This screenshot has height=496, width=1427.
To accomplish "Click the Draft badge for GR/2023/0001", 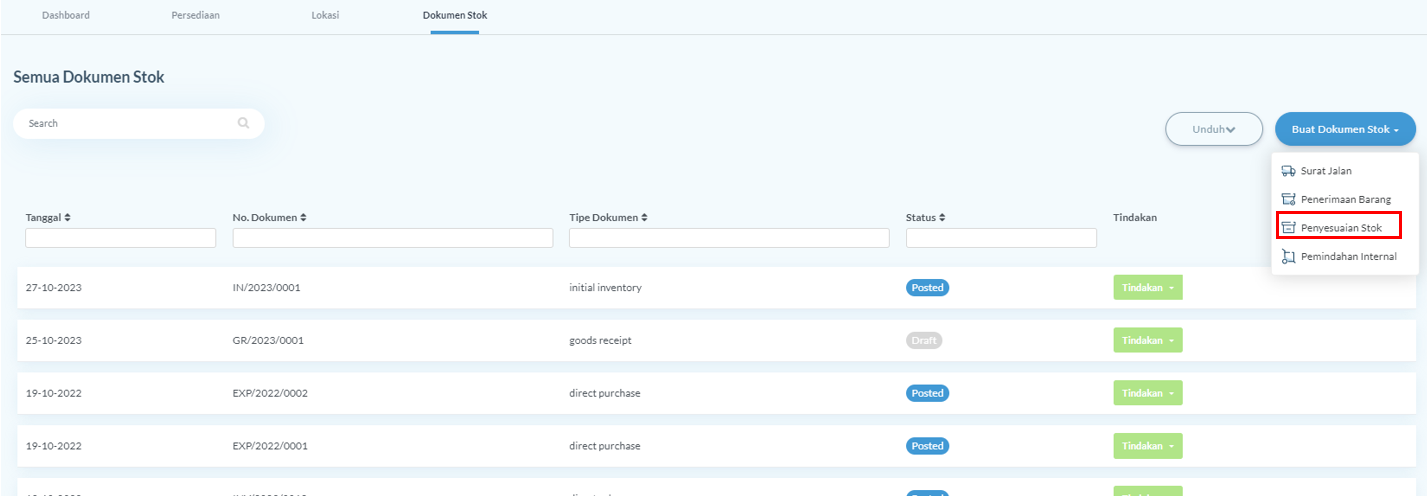I will (x=924, y=340).
